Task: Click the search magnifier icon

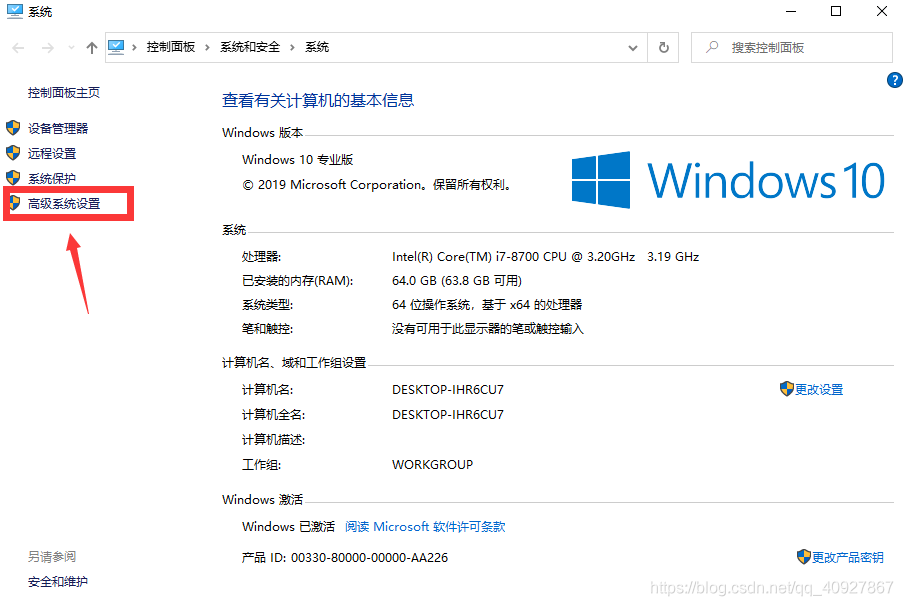Action: (x=712, y=47)
